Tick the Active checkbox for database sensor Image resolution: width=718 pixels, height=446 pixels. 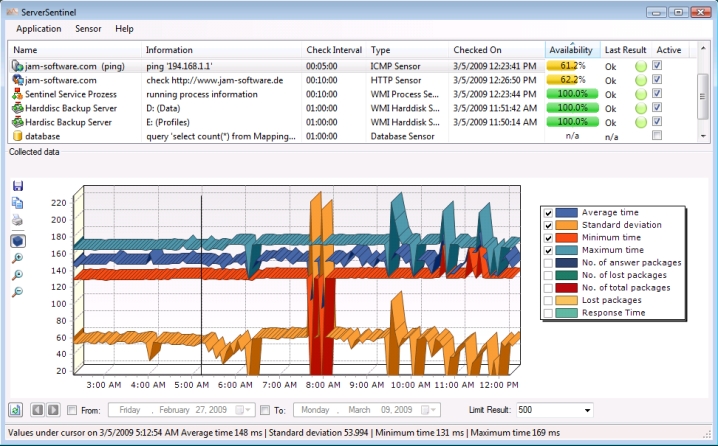point(656,135)
